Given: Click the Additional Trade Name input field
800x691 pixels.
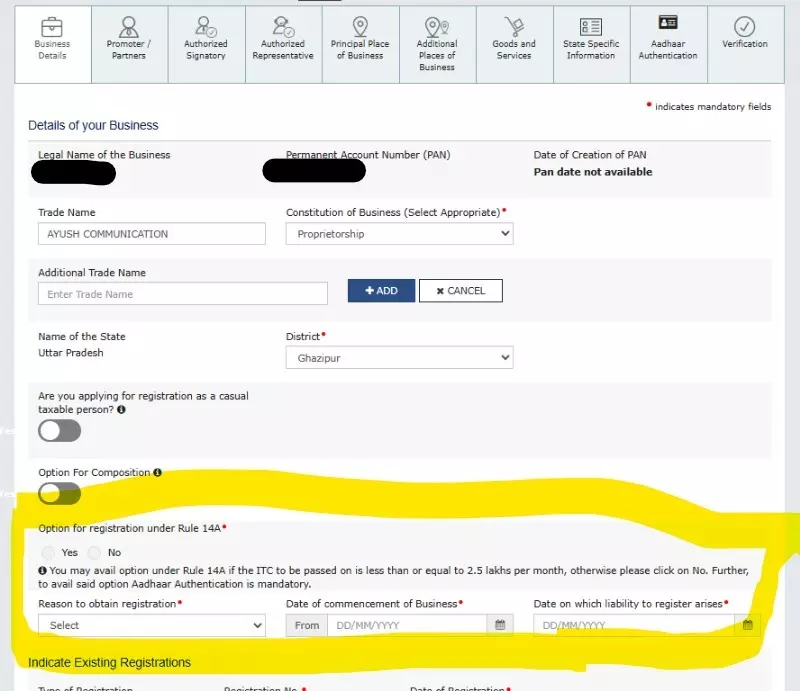Looking at the screenshot, I should (x=183, y=294).
